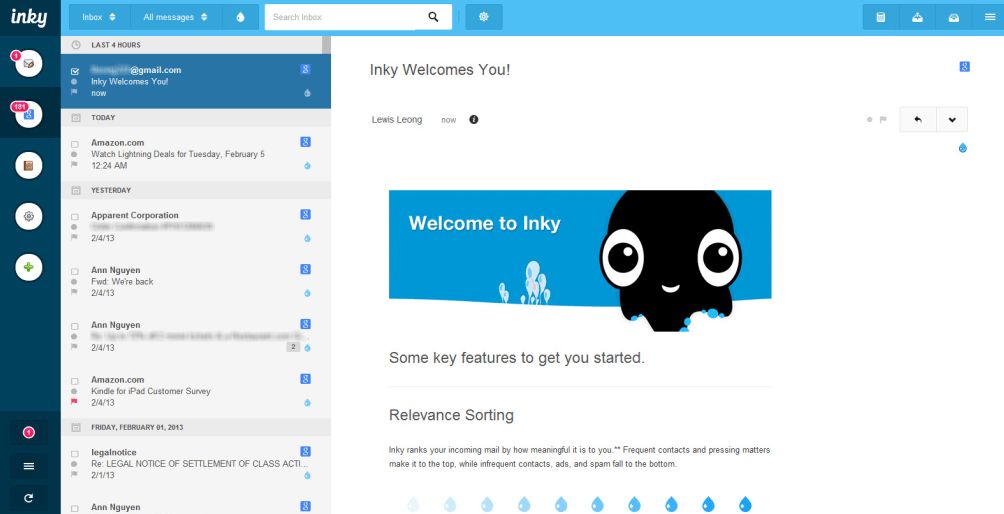Click the refresh icon at sidebar bottom

[x=29, y=497]
